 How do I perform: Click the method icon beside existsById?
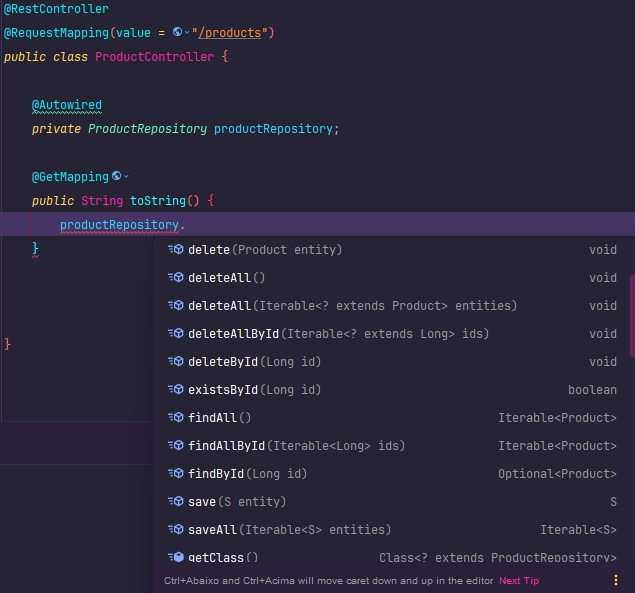176,390
